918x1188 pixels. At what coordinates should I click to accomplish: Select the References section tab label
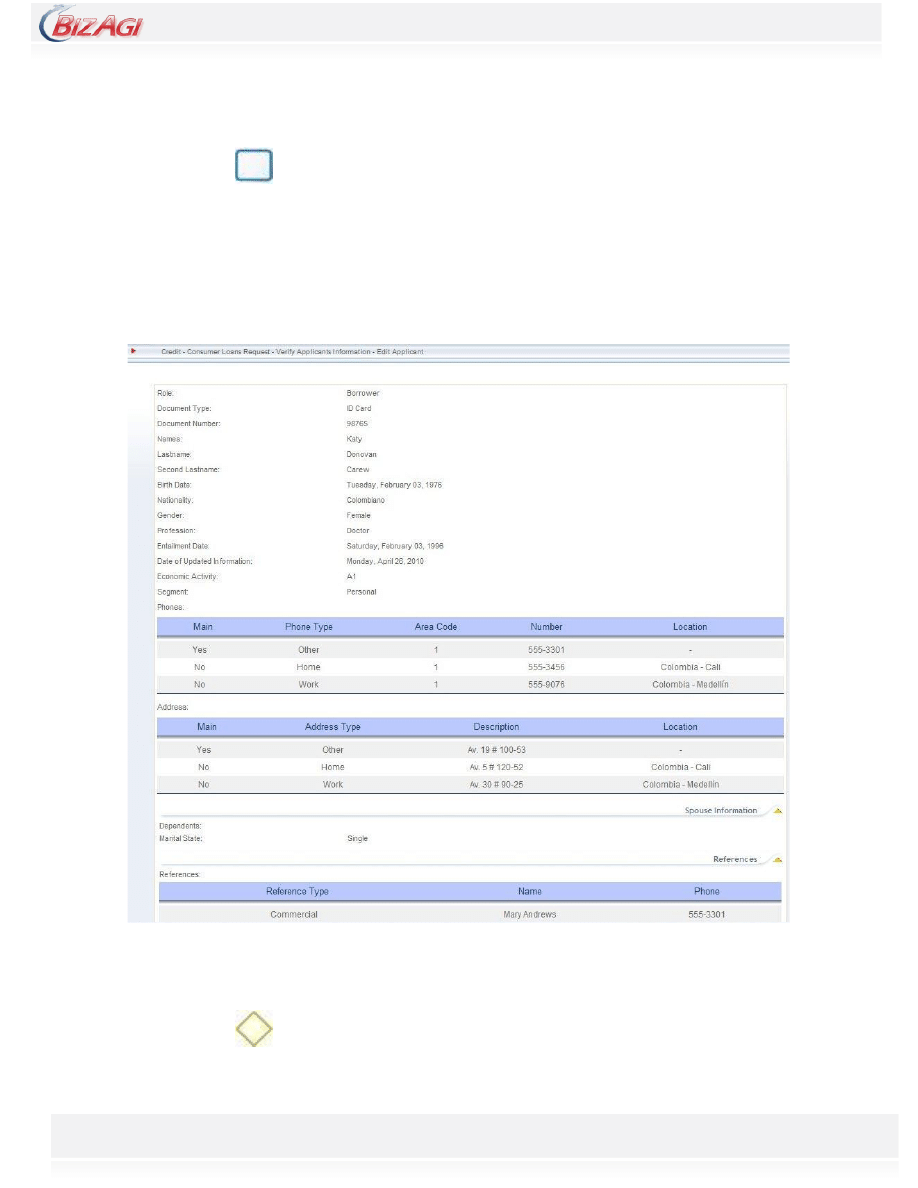(x=734, y=860)
